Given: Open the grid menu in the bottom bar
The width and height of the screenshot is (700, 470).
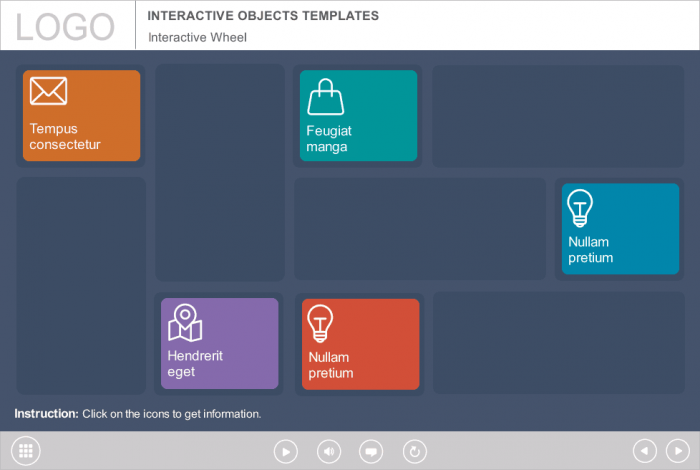Looking at the screenshot, I should [26, 451].
